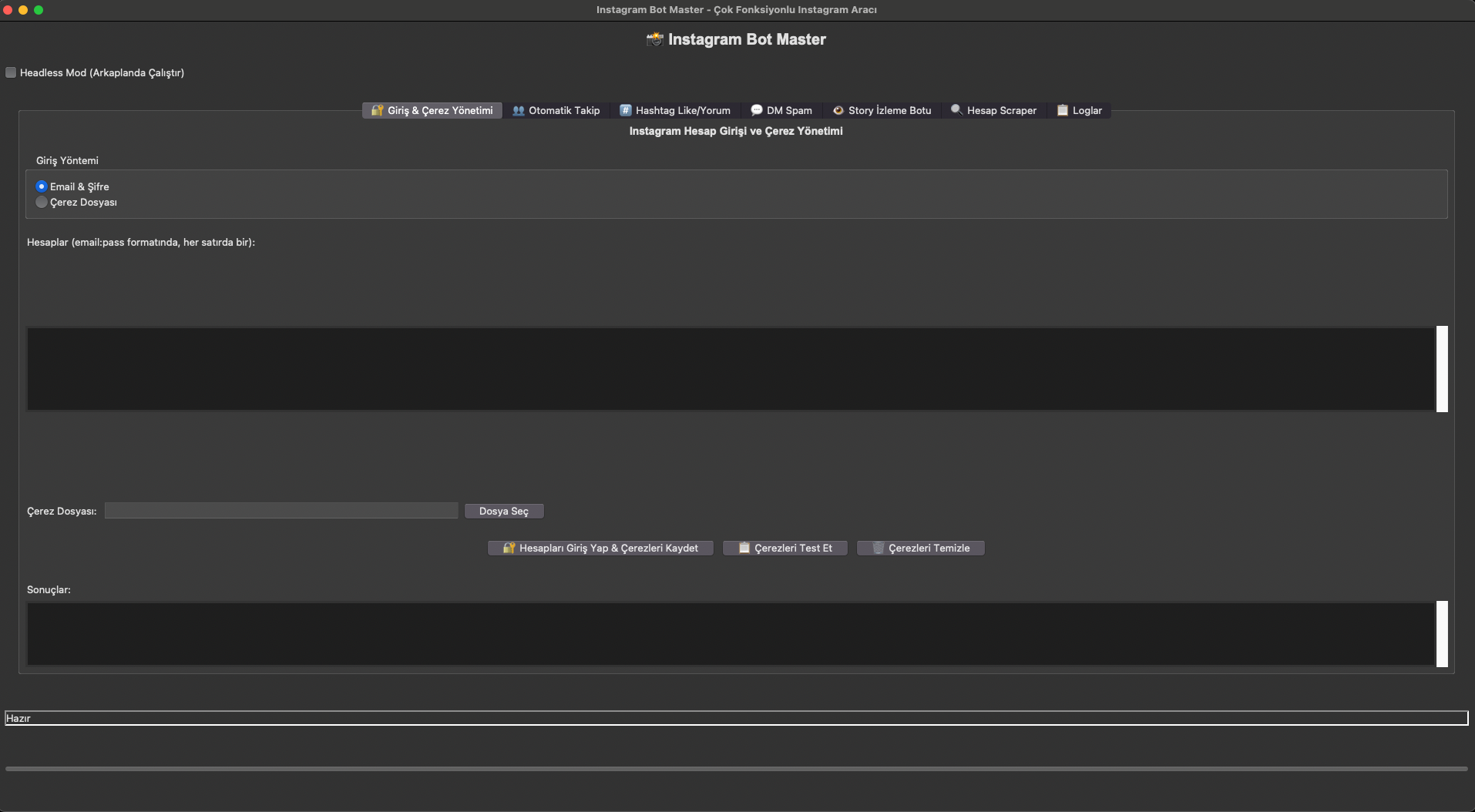Click the Çerez Dosyası: label beside the path field
1475x812 pixels.
62,511
